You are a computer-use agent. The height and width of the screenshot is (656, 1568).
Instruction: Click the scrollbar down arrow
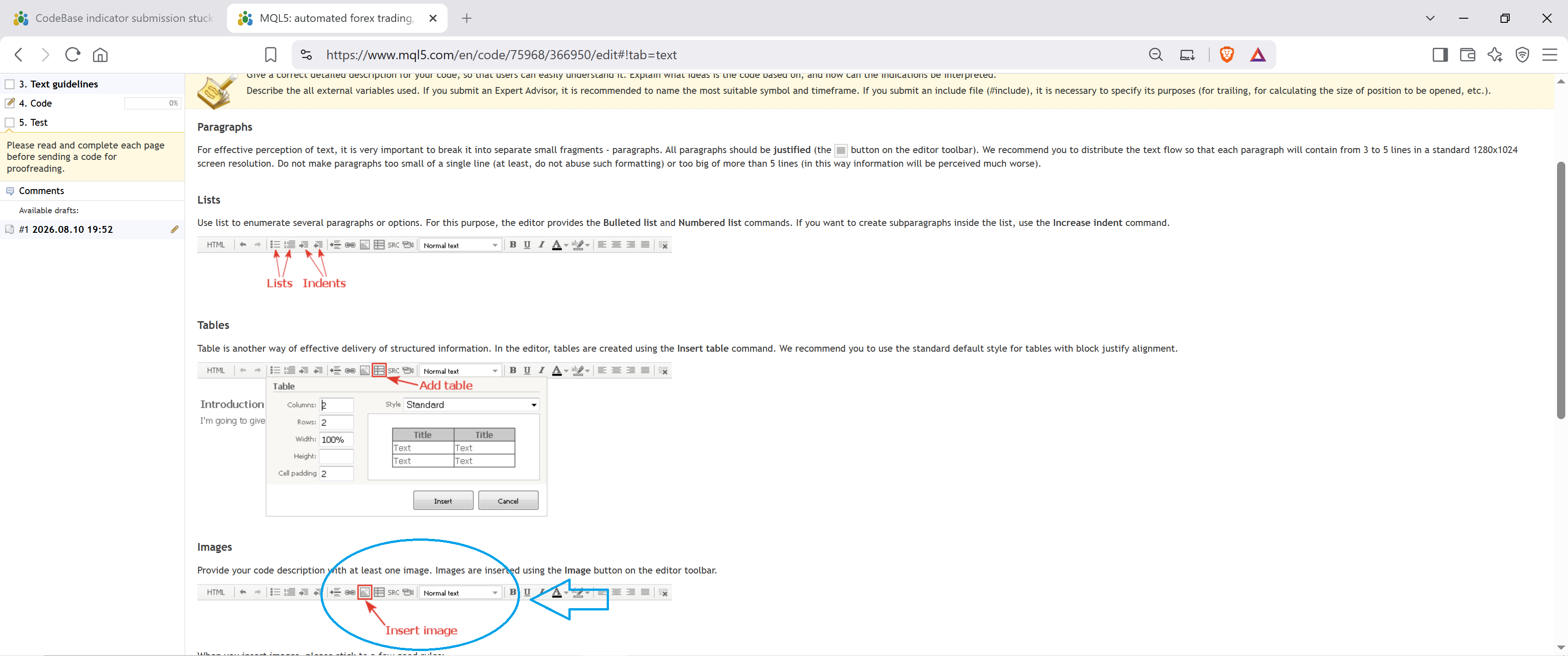1561,647
